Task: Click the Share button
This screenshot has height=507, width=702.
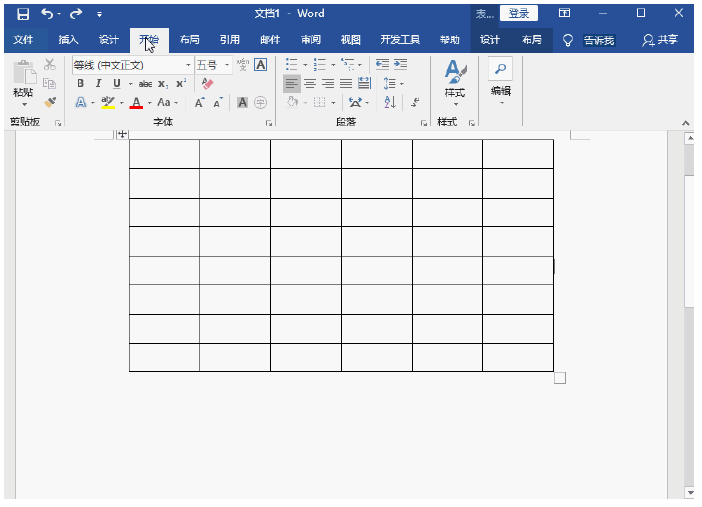Action: point(661,40)
